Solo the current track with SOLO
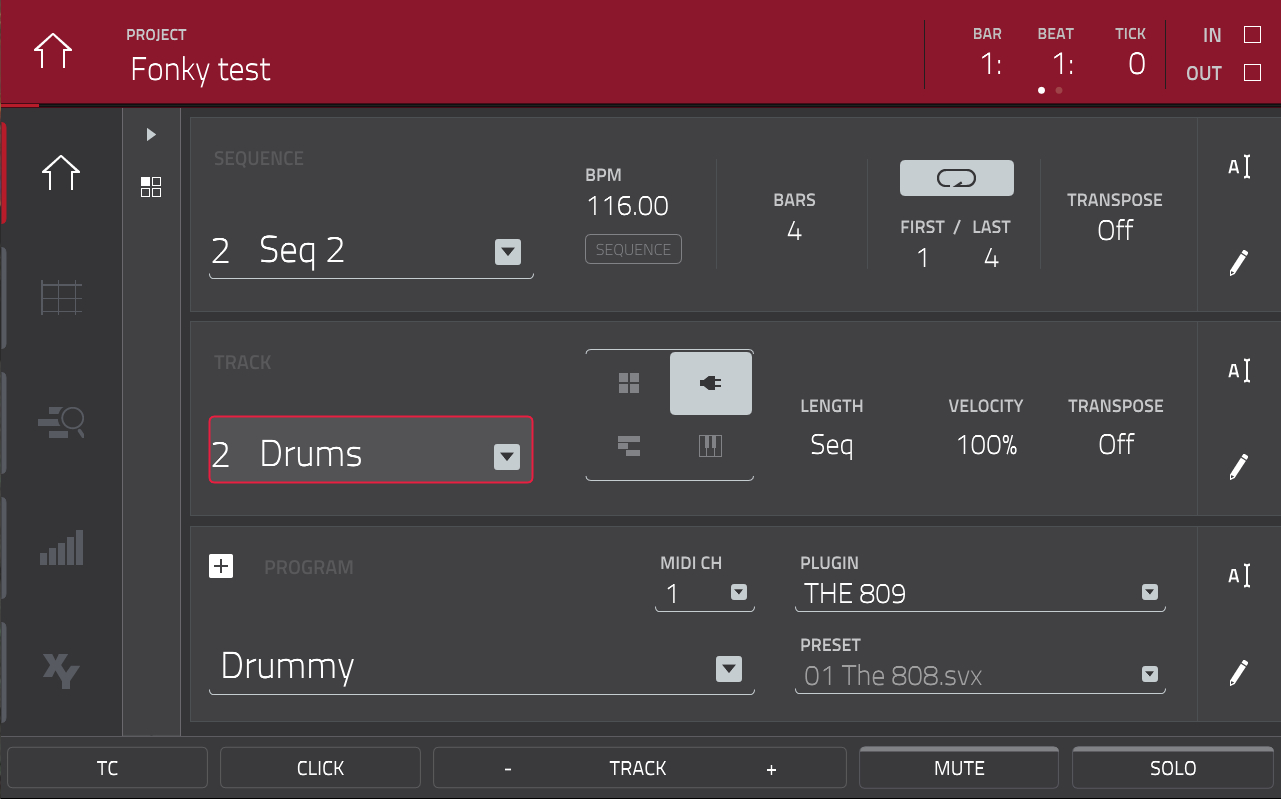Screen dimensions: 1281x799 point(1172,767)
